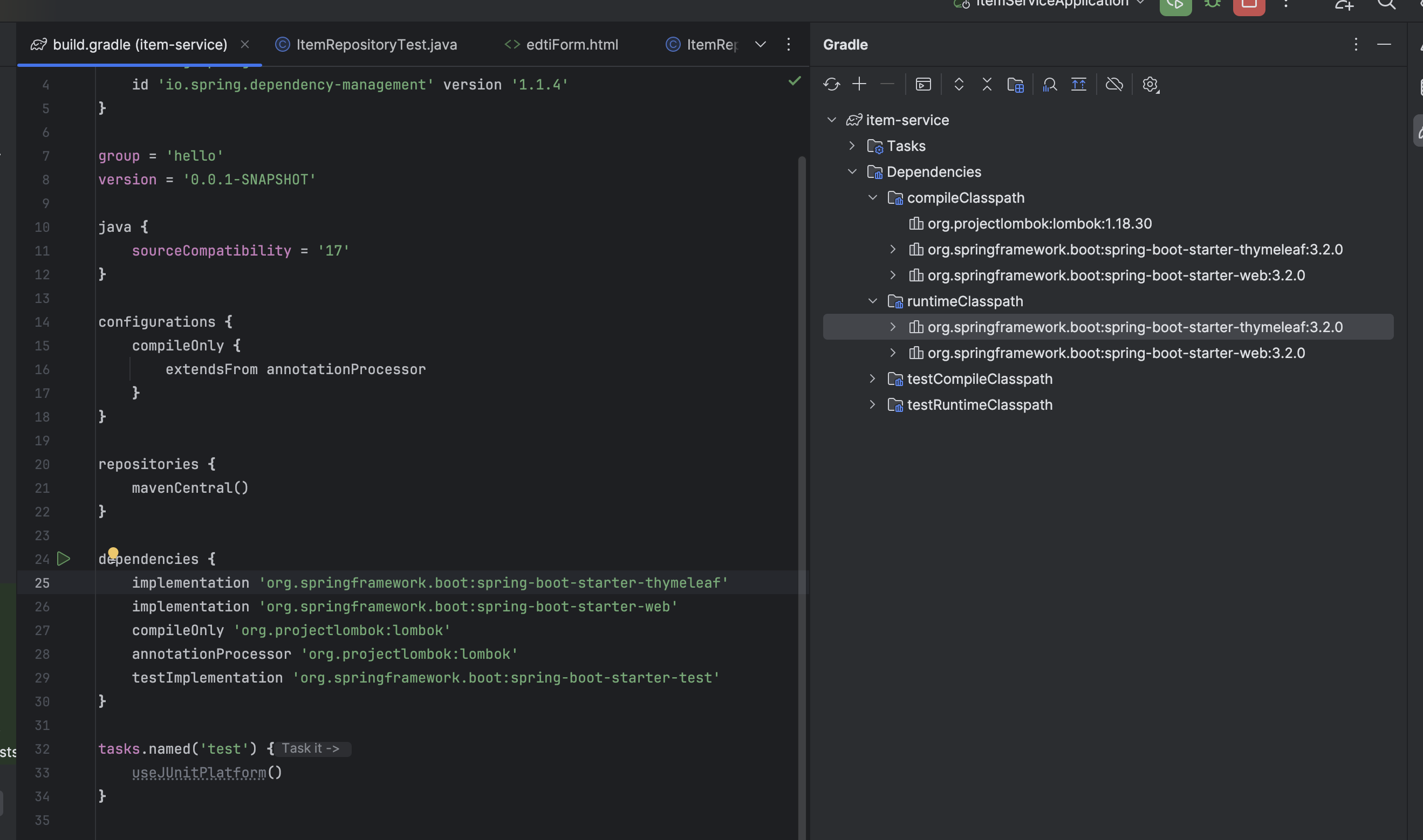
Task: Toggle Gradle offline mode
Action: (1114, 84)
